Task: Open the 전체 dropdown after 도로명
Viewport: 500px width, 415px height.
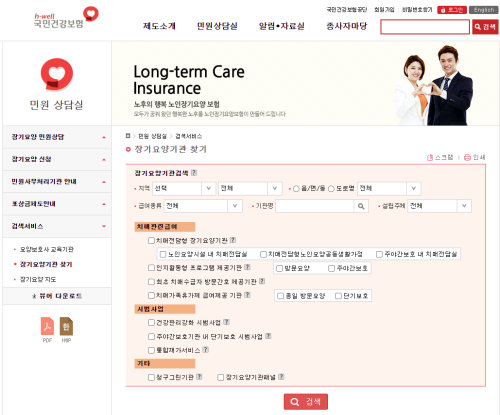Action: tap(389, 188)
